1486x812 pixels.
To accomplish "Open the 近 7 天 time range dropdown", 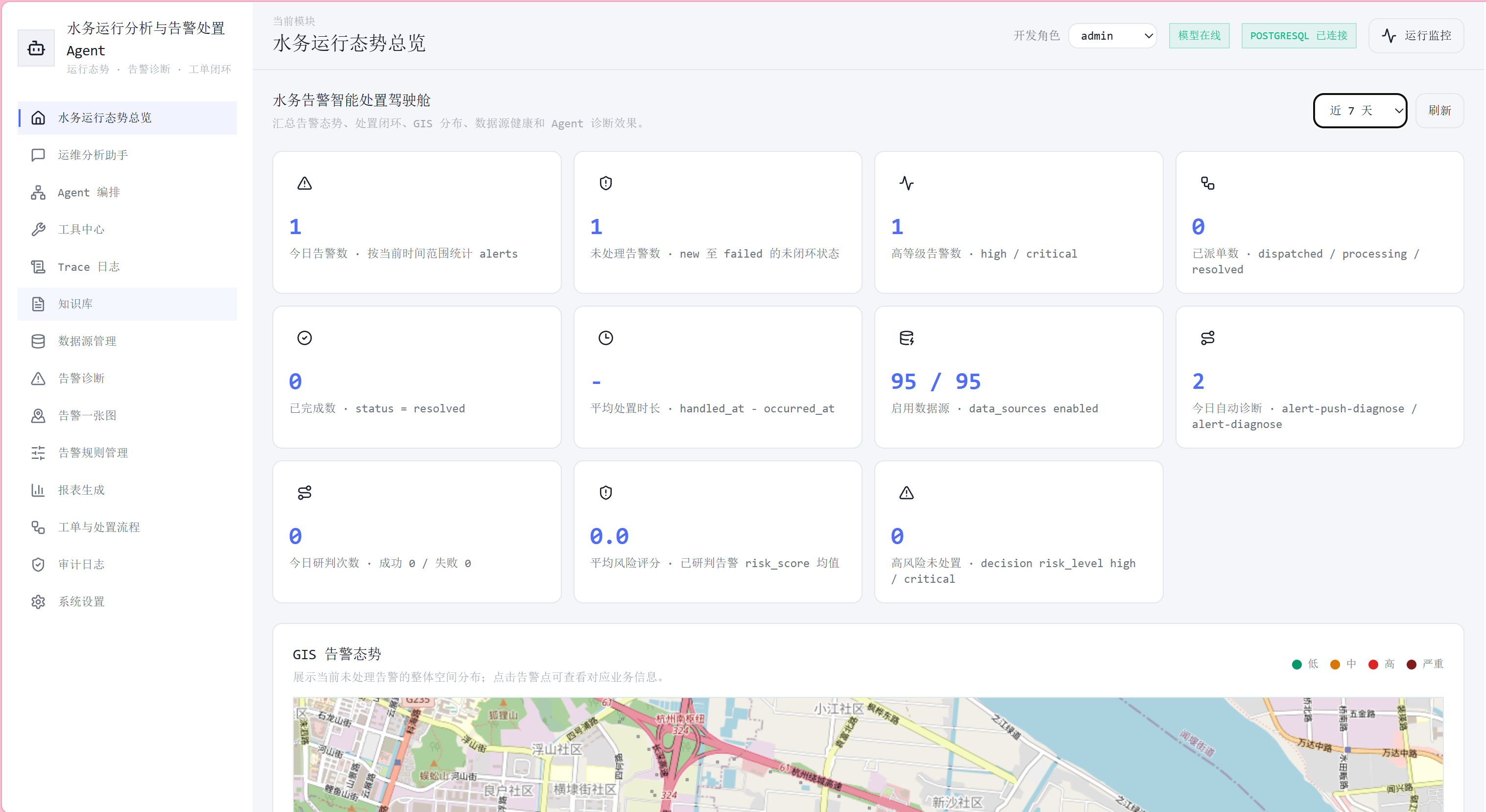I will [x=1360, y=111].
